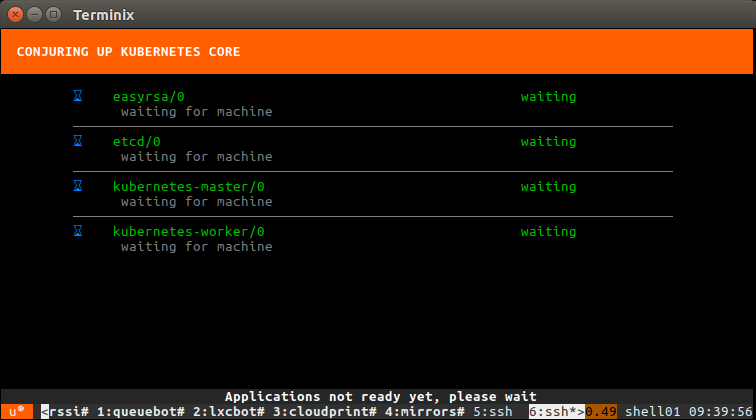This screenshot has height=420, width=756.
Task: Click the 09:39:56 clock in status bar
Action: [x=720, y=412]
